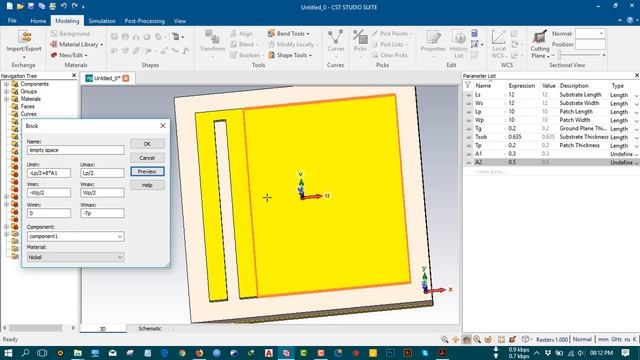This screenshot has width=640, height=360.
Task: Select Curves in the navigation tree
Action: (x=28, y=114)
